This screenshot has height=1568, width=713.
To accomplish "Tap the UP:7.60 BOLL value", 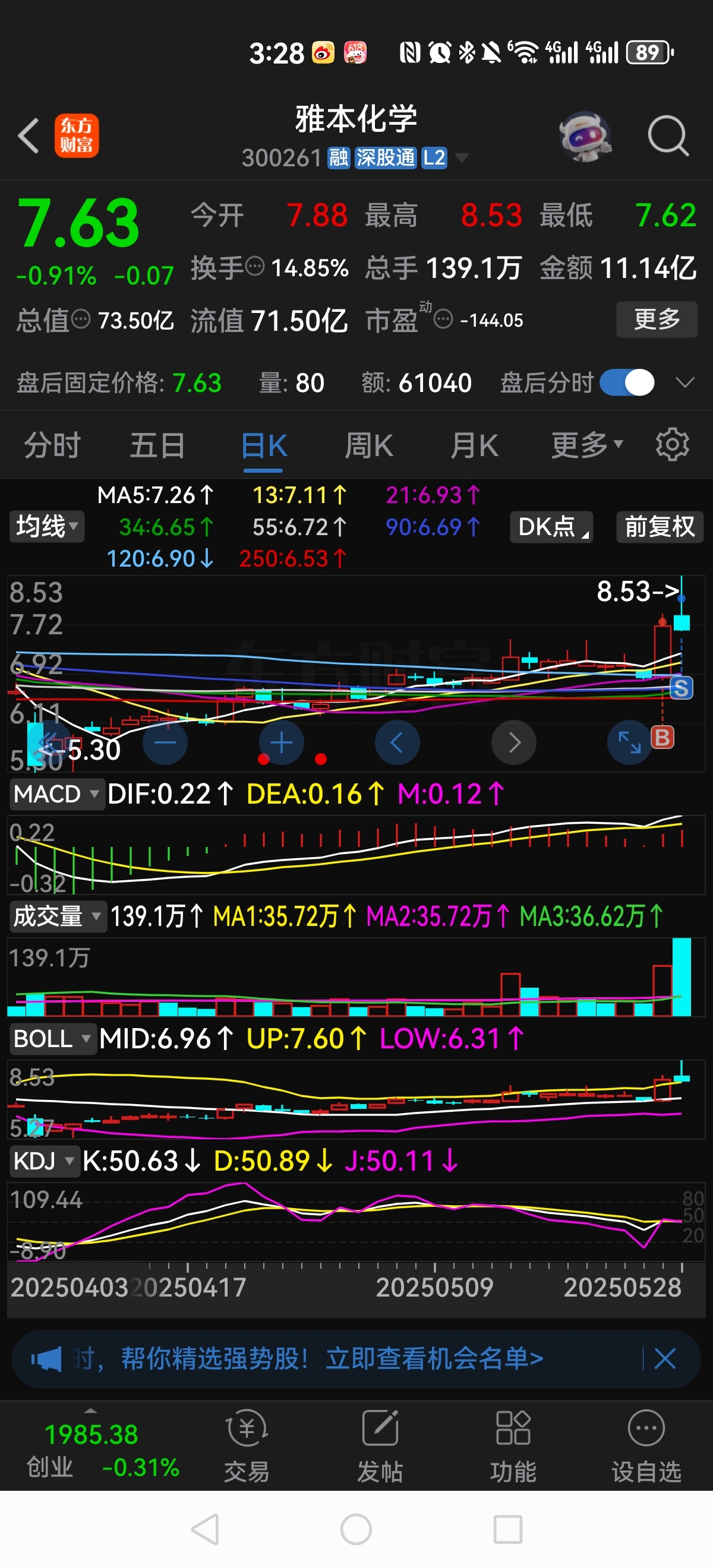I will (x=306, y=1038).
